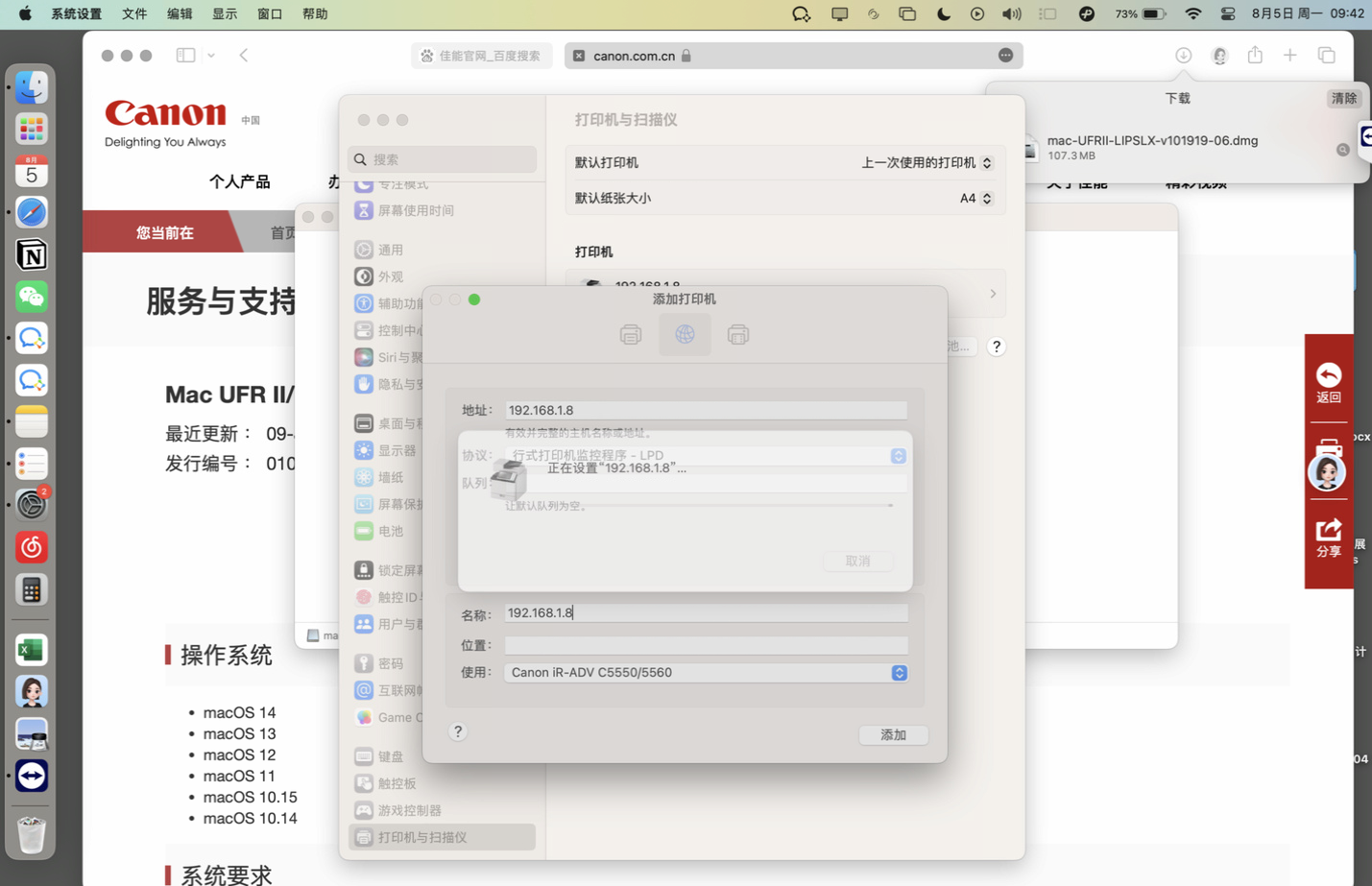Launch Excel from the dock
The image size is (1372, 886).
click(x=32, y=650)
